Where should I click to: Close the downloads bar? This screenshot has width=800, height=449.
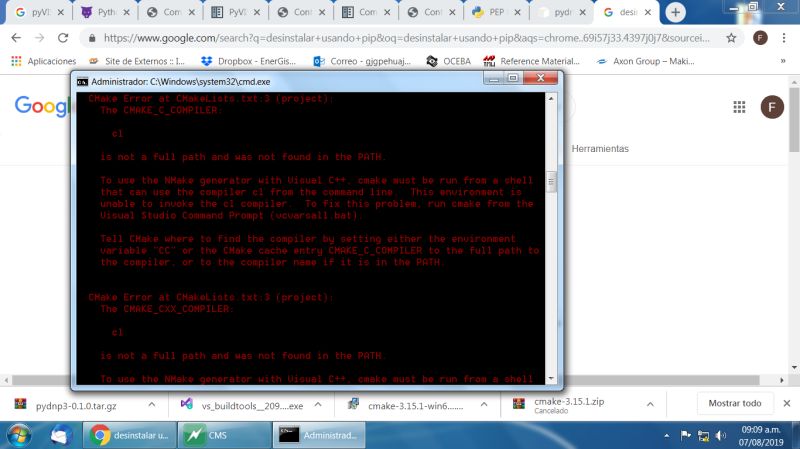(787, 403)
